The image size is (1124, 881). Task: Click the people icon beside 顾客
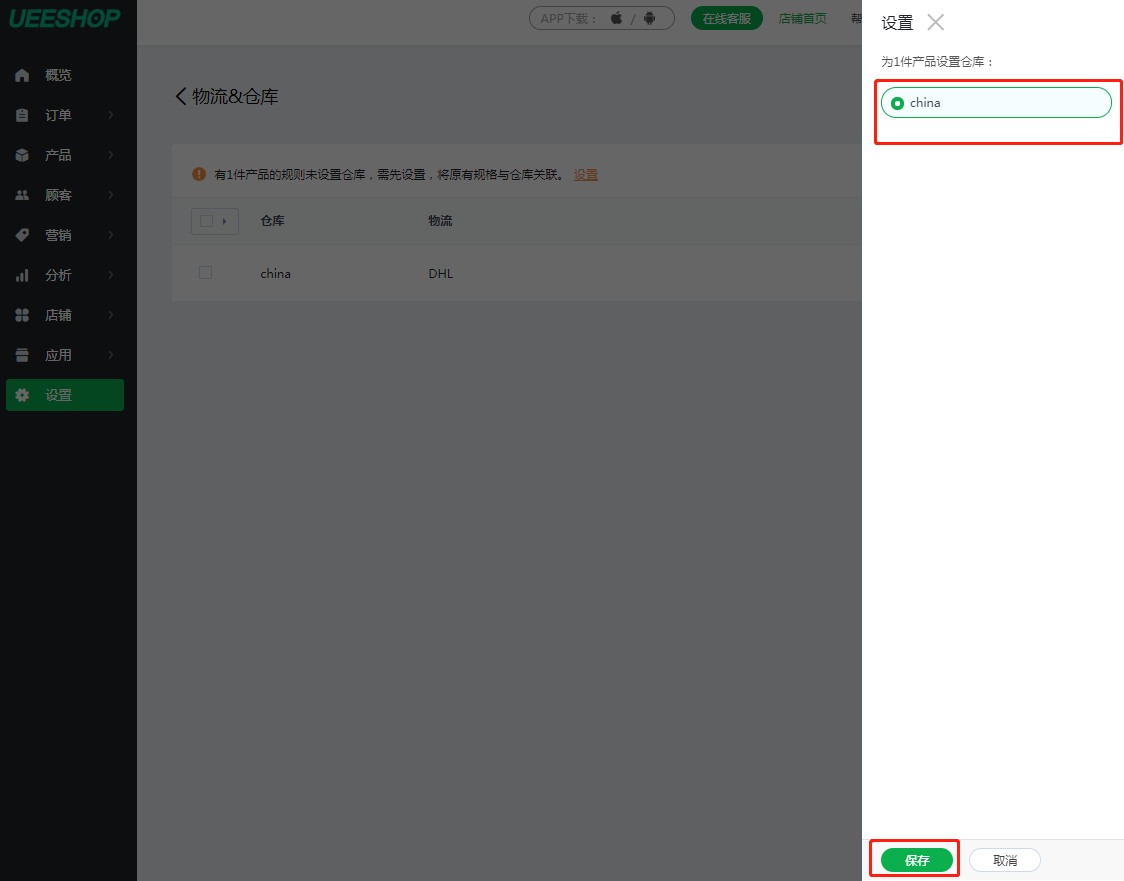click(22, 195)
